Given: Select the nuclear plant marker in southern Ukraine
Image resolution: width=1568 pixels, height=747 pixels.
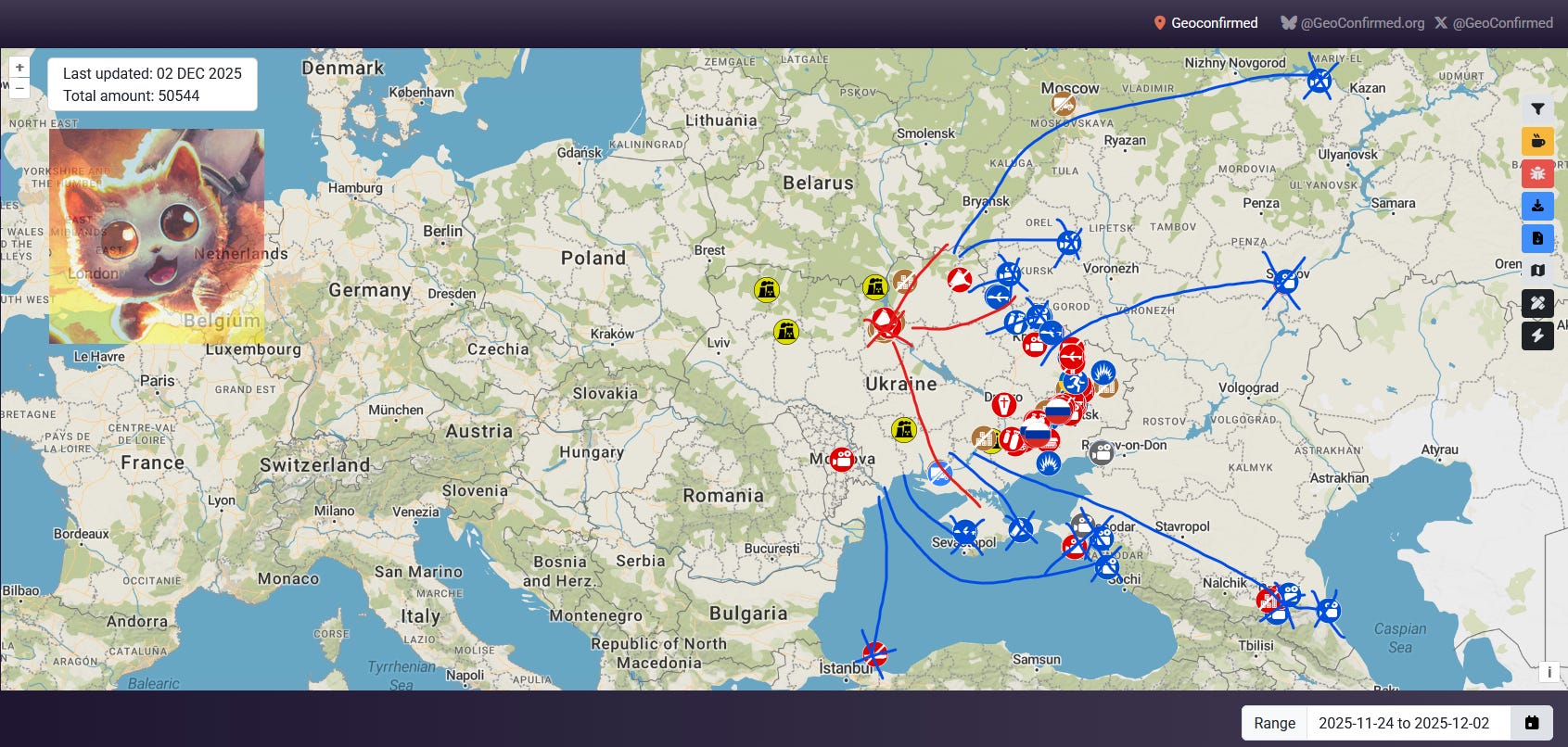Looking at the screenshot, I should (903, 430).
